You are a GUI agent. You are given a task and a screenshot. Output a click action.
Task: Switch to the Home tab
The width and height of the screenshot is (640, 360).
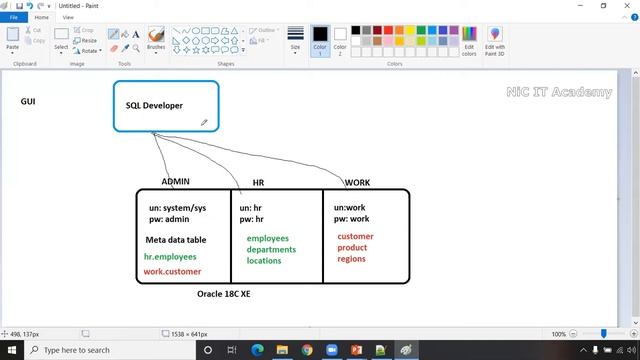[x=42, y=18]
